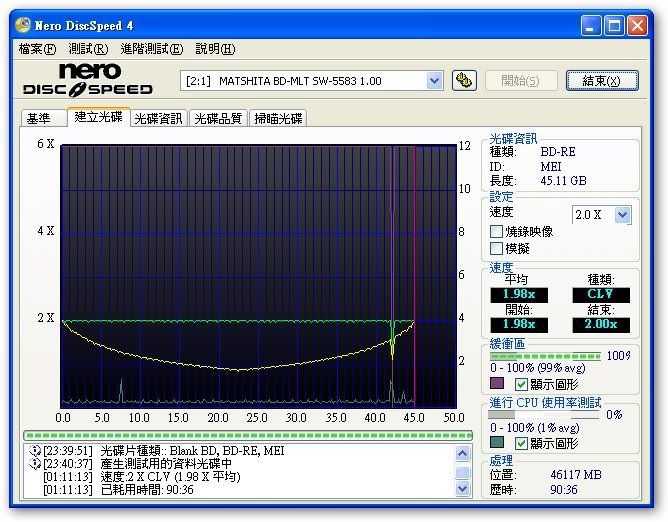Switch to the 光碟資訊 tab
This screenshot has width=668, height=522.
(x=158, y=118)
